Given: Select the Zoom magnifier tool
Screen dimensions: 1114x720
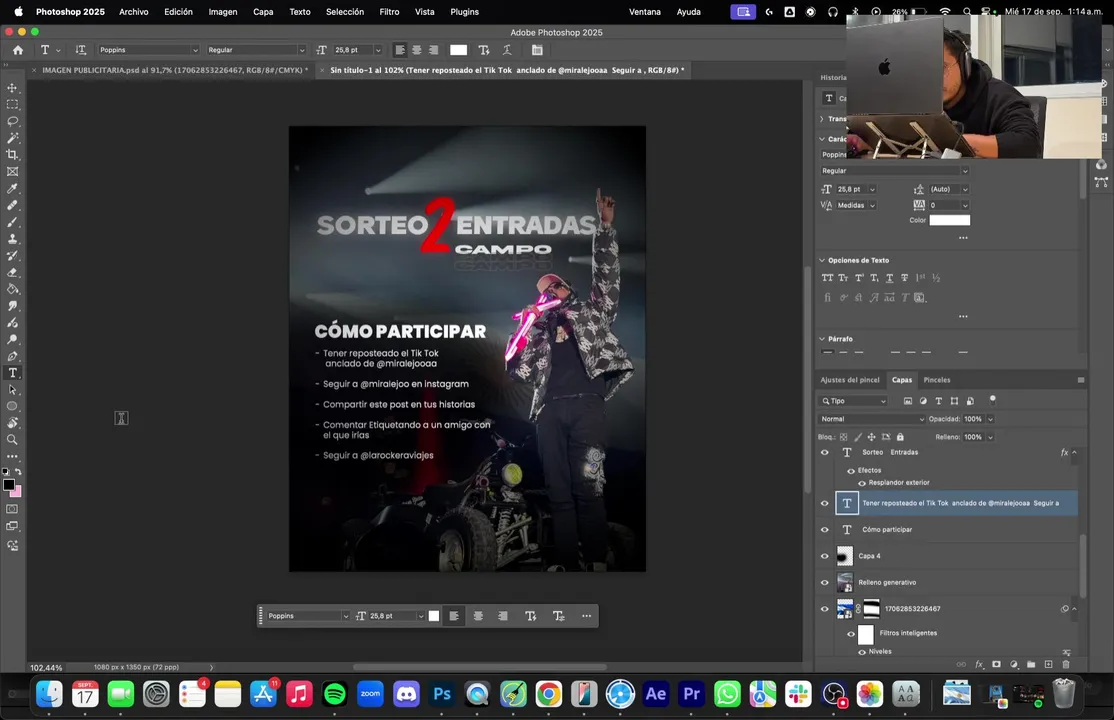Looking at the screenshot, I should click(x=12, y=440).
